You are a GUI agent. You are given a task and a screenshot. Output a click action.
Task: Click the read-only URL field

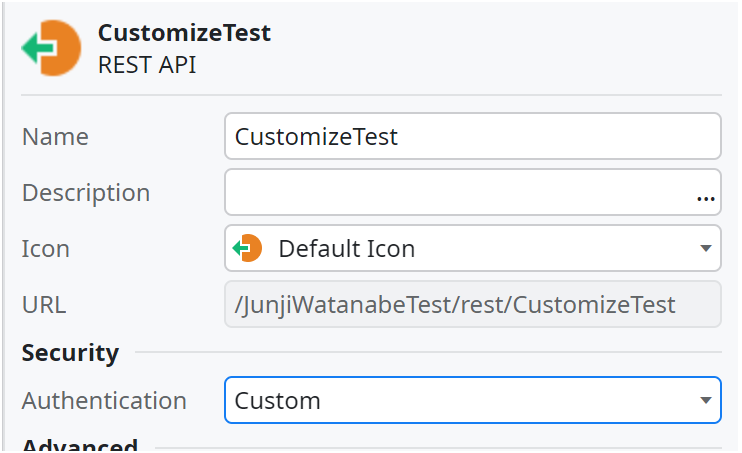472,304
